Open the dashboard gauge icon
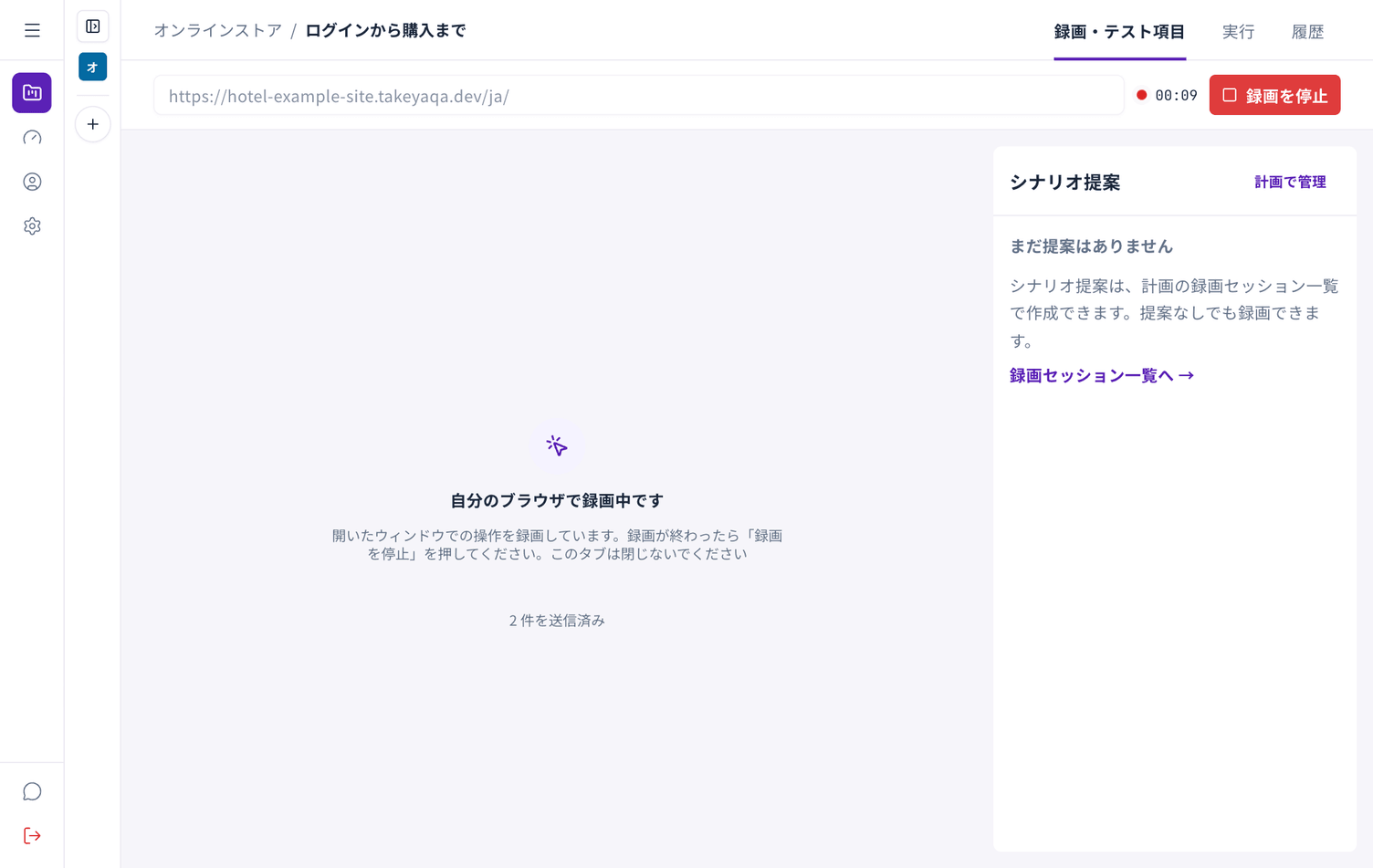The height and width of the screenshot is (868, 1373). (x=32, y=138)
